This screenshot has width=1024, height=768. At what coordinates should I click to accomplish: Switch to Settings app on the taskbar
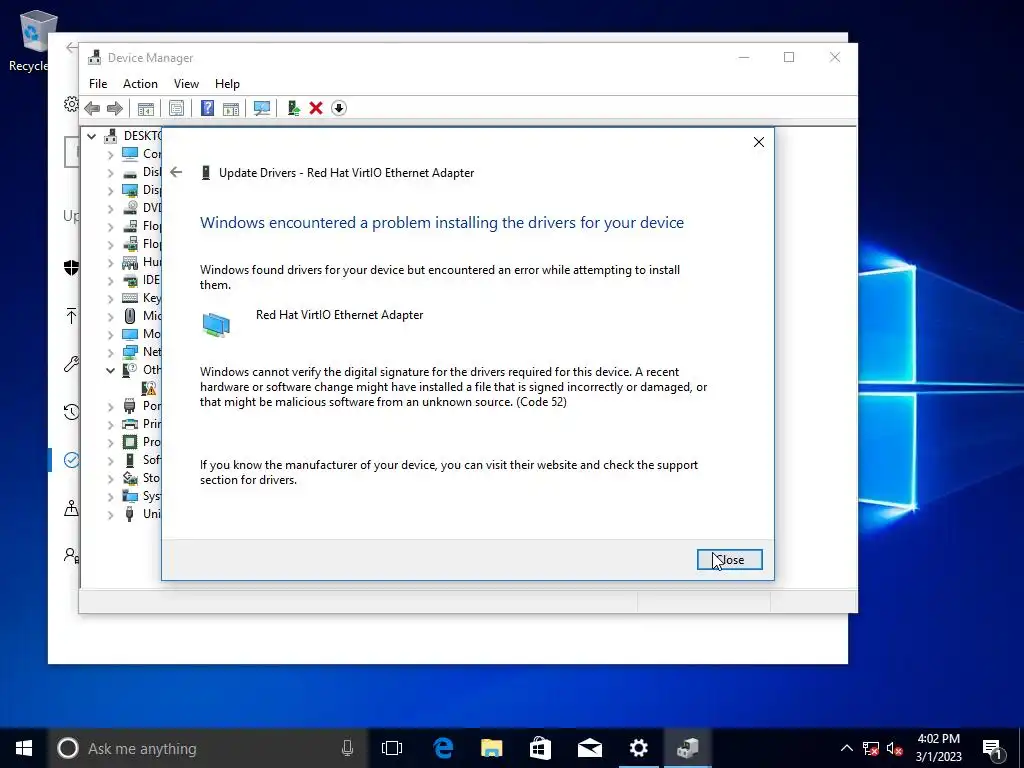pyautogui.click(x=639, y=748)
